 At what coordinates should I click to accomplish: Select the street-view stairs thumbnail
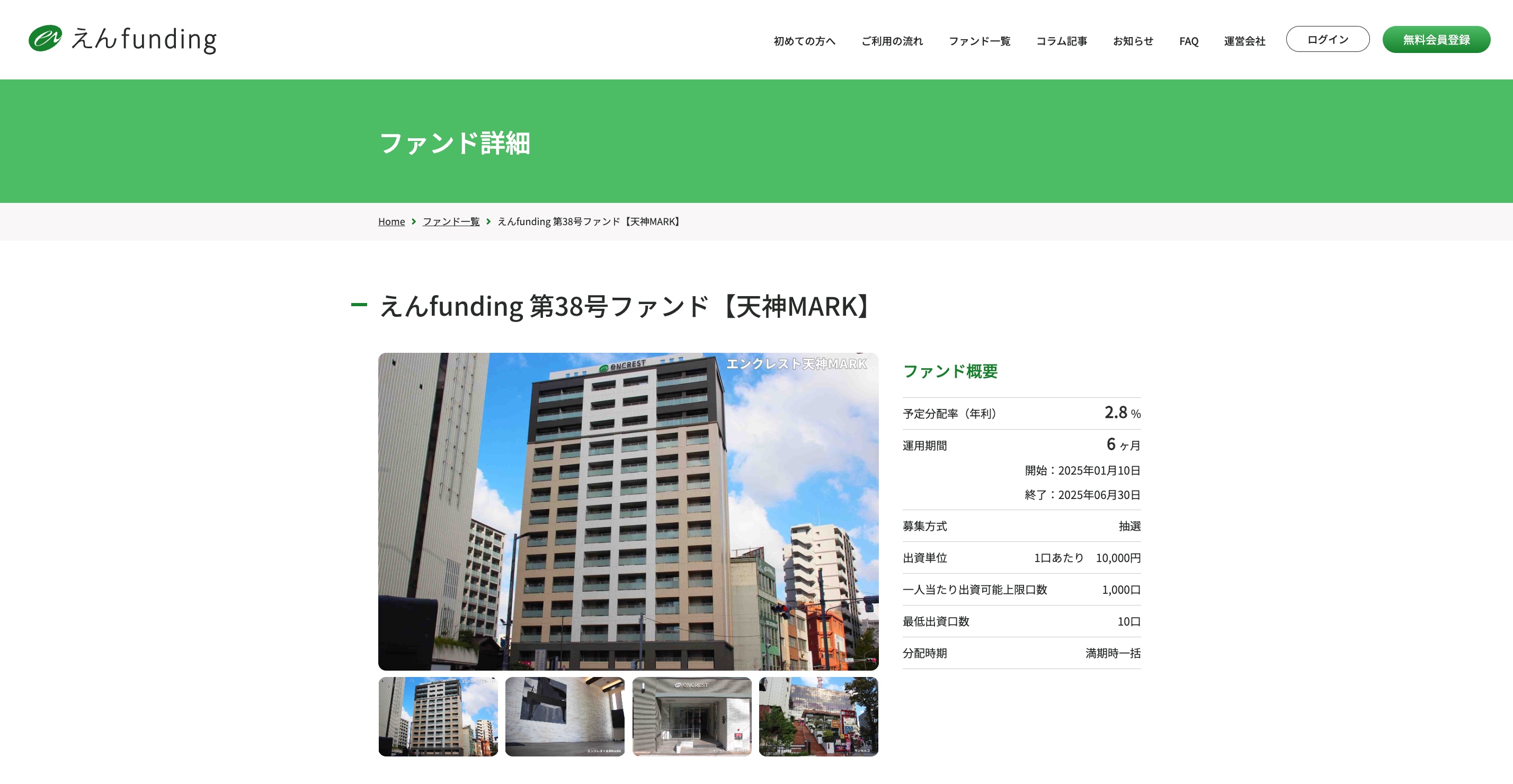click(818, 717)
